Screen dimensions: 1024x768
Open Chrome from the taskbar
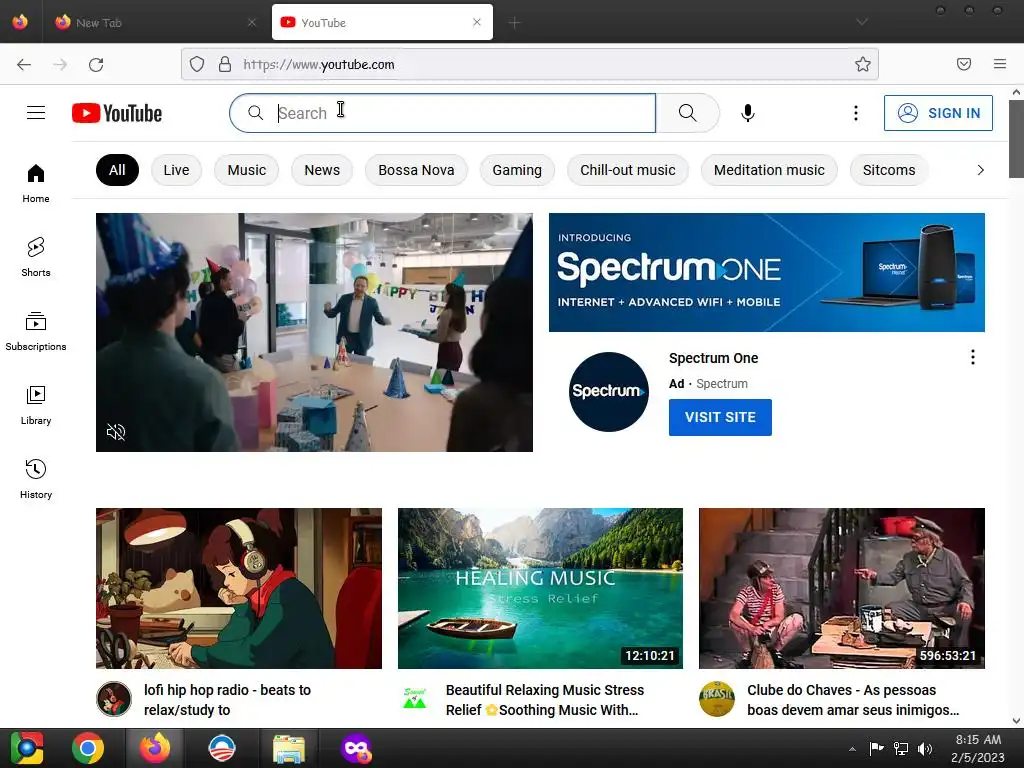[88, 748]
